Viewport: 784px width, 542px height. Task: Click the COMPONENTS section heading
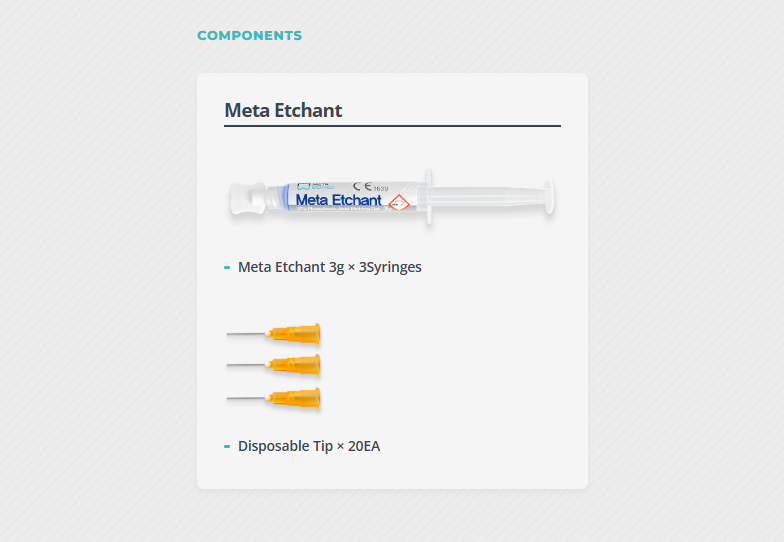pyautogui.click(x=250, y=36)
